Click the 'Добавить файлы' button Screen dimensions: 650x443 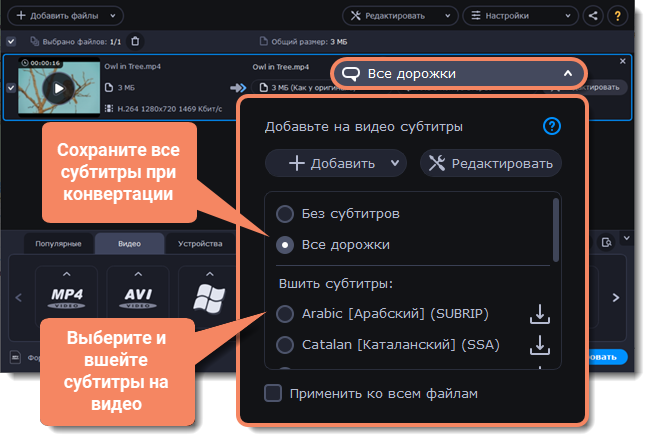[66, 16]
